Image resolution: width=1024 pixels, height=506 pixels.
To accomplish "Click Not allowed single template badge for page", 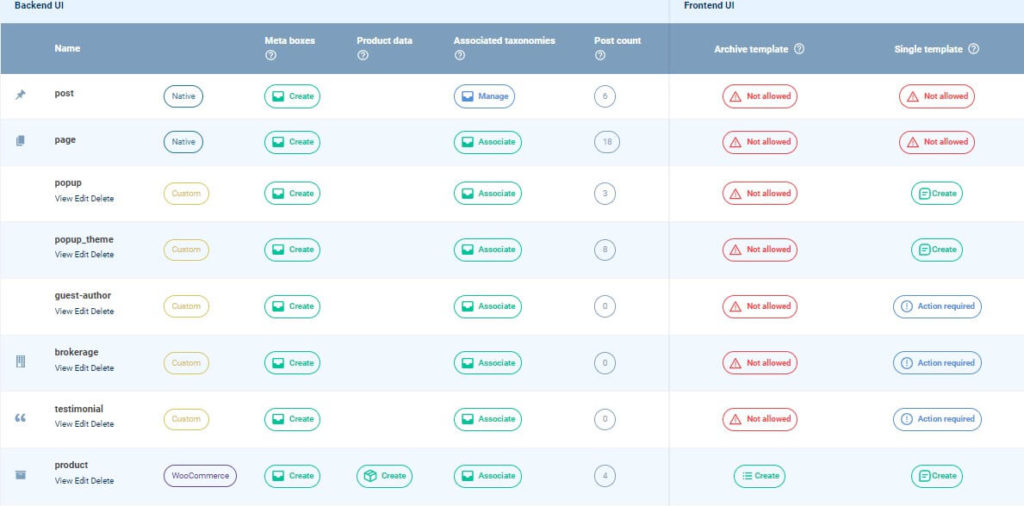I will click(x=936, y=142).
